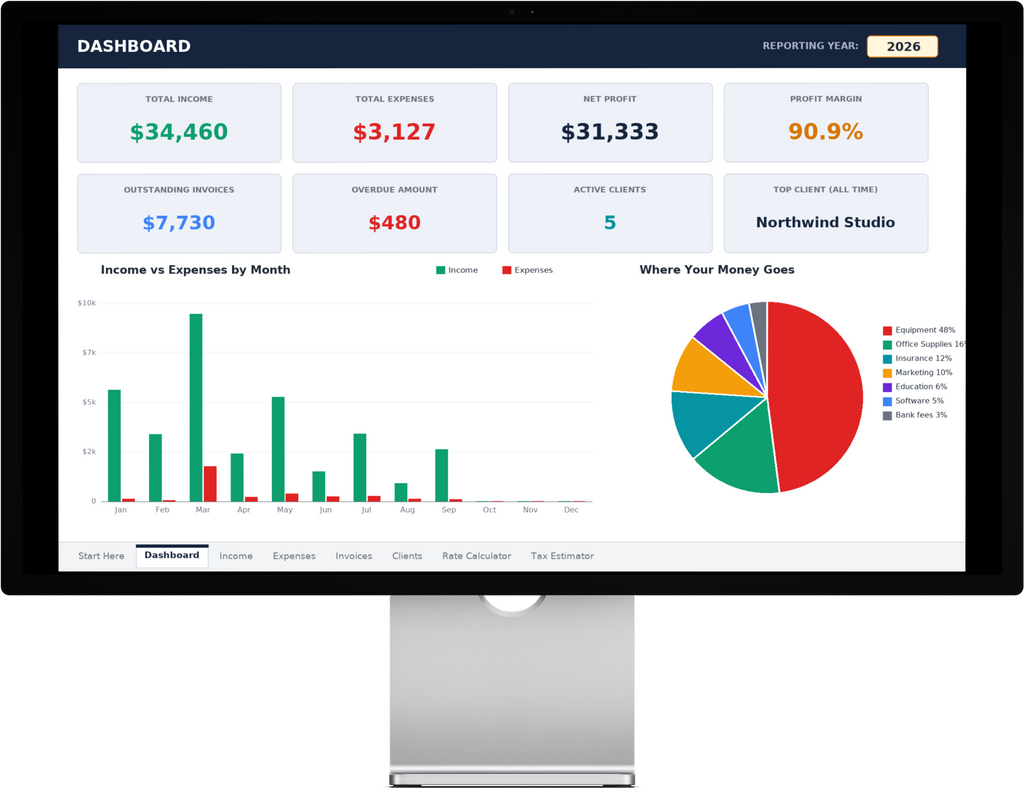Click the $10k axis label
The width and height of the screenshot is (1024, 788).
coord(87,303)
